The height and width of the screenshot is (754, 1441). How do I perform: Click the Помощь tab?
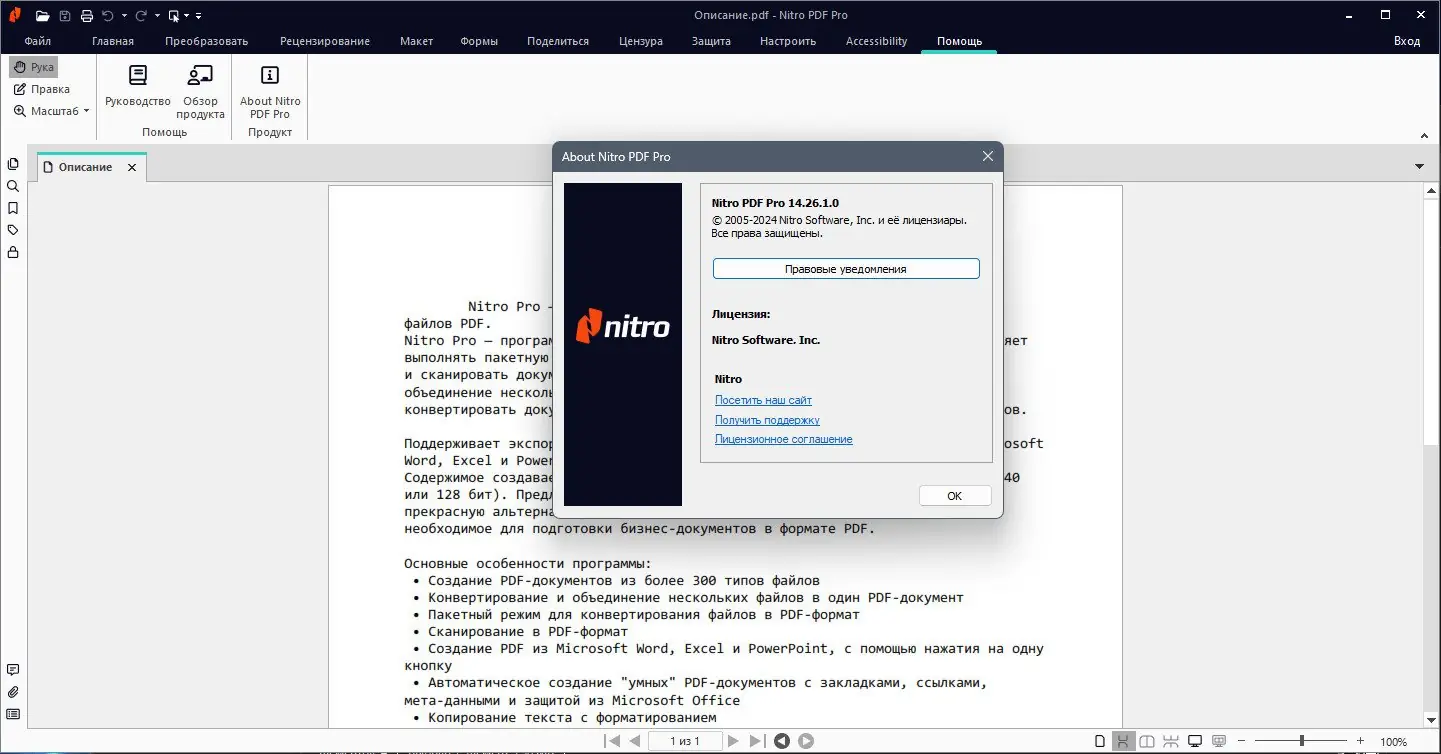959,41
